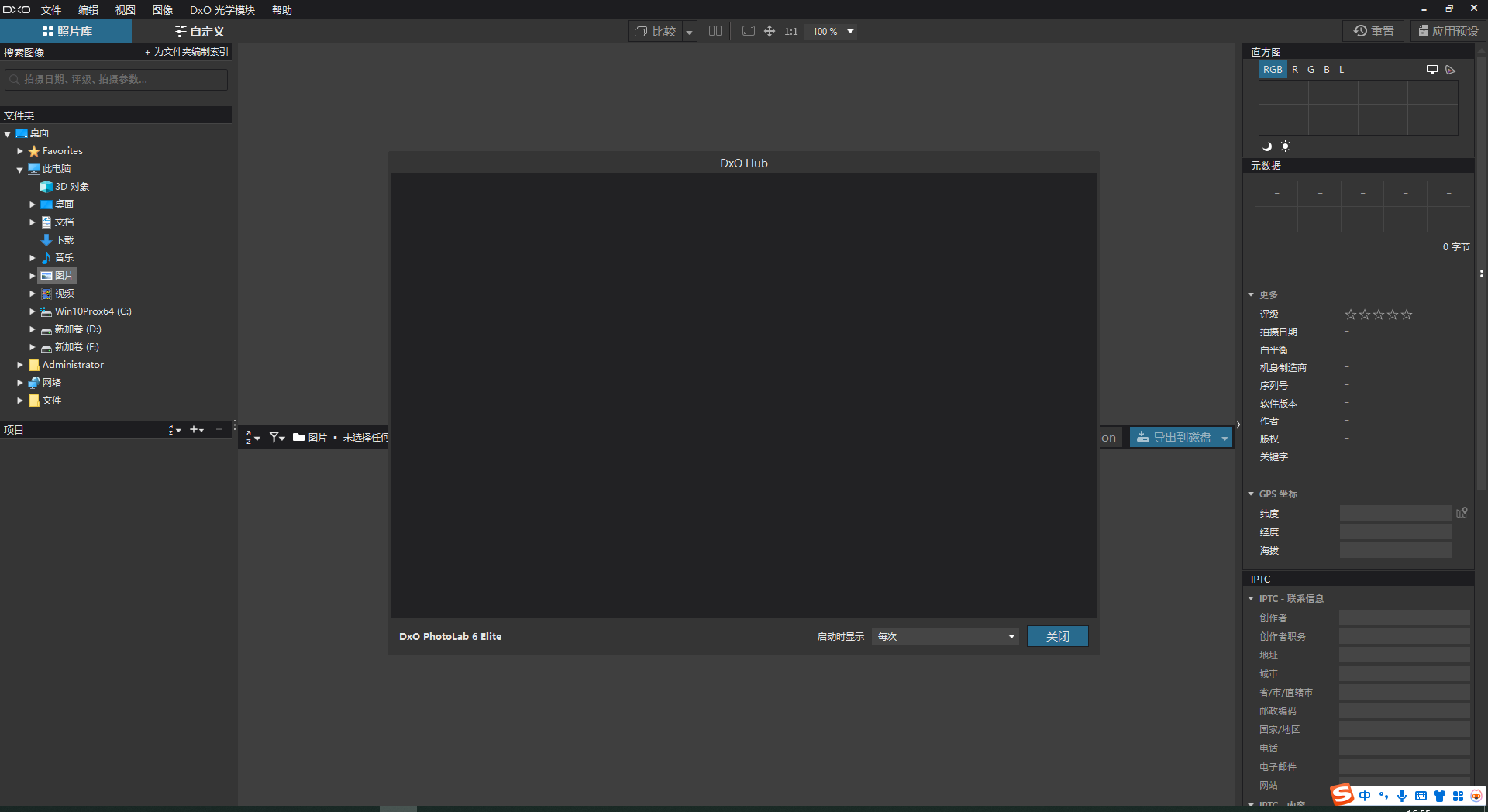The height and width of the screenshot is (812, 1488).
Task: Set rating to the third star
Action: (x=1379, y=315)
